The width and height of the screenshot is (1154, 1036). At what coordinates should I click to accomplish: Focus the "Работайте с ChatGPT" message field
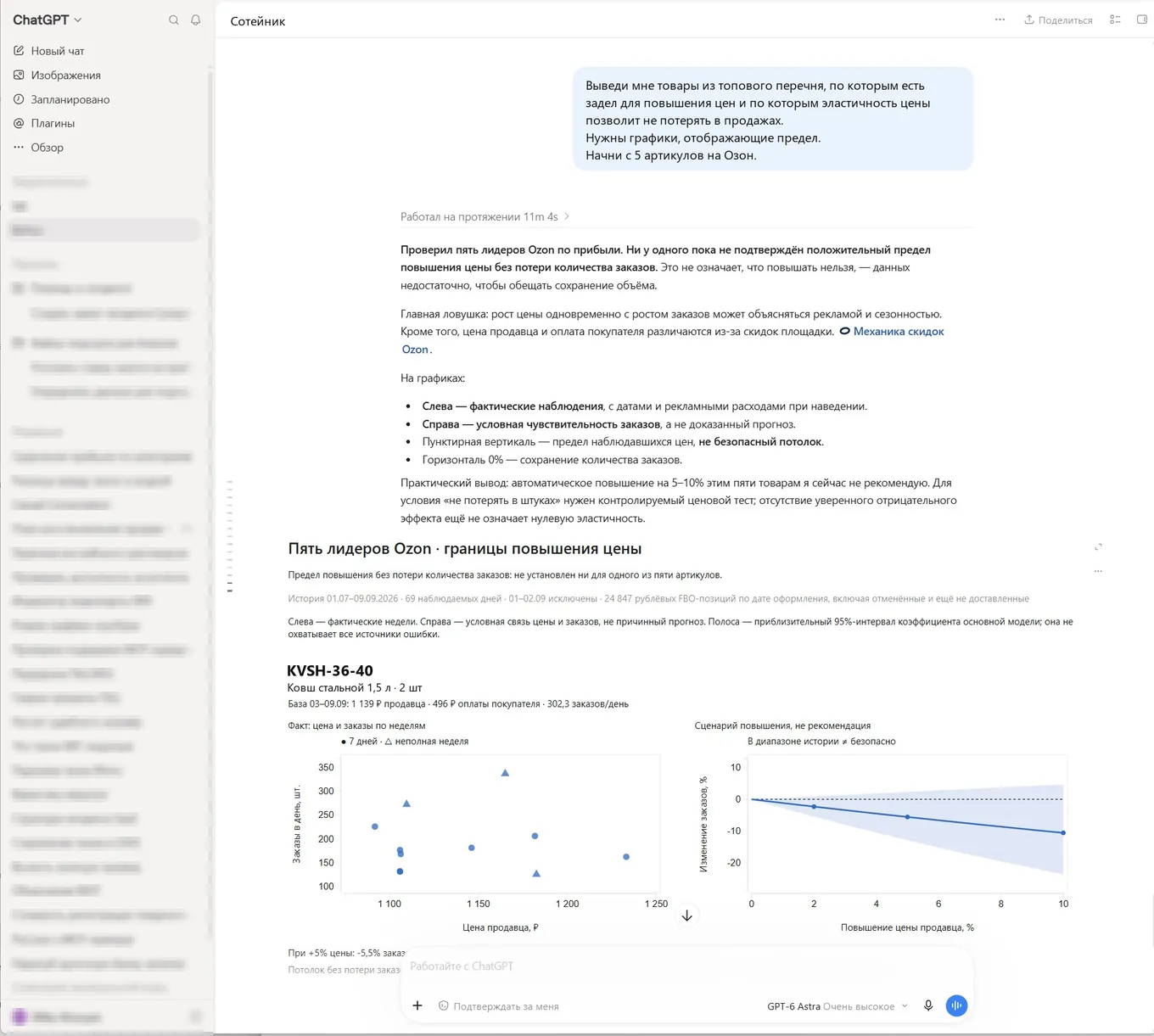(686, 966)
